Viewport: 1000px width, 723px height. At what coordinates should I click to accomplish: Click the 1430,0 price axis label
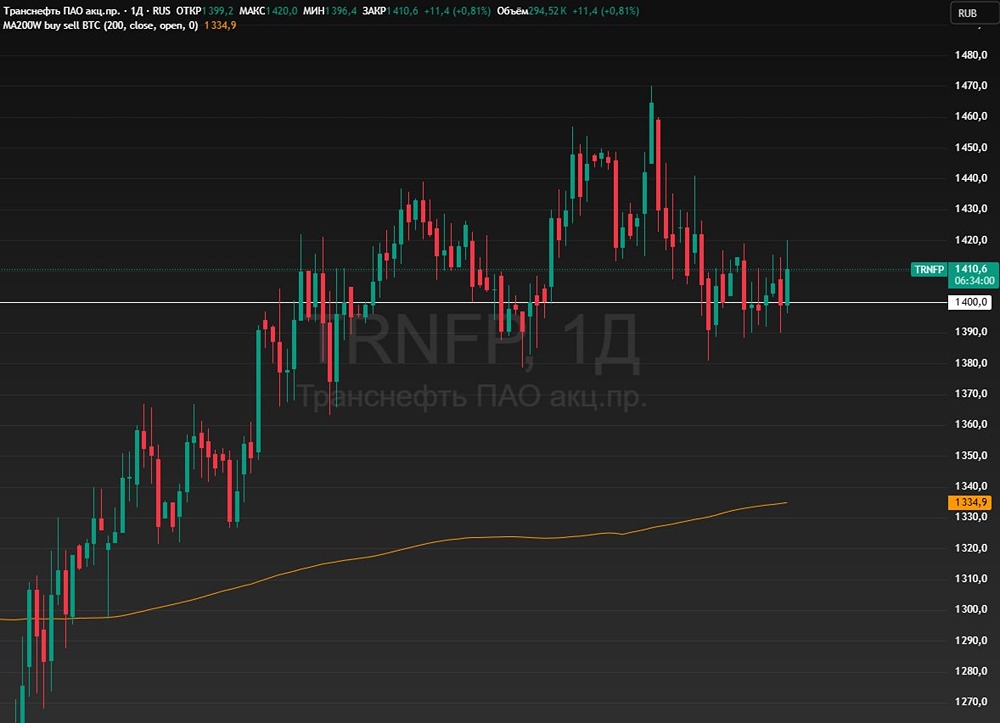pos(971,208)
